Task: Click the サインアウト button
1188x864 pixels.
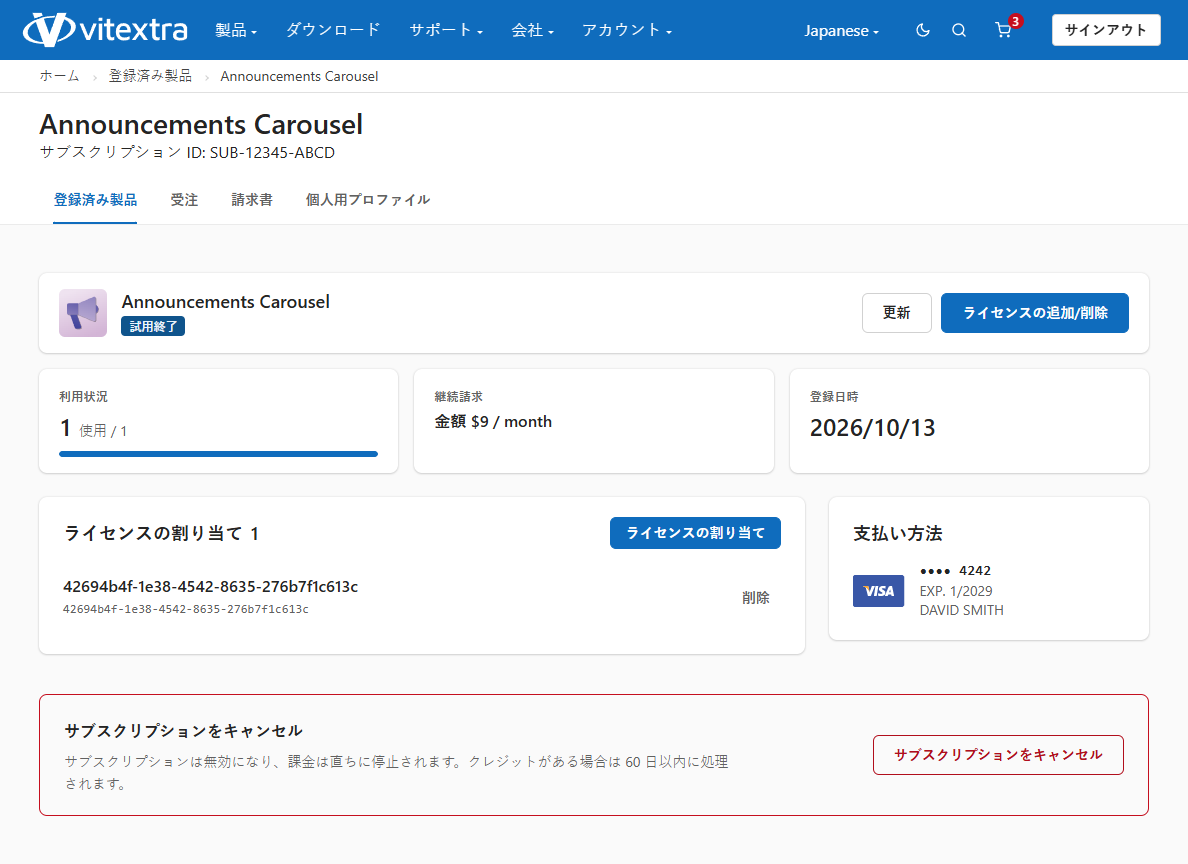Action: (1105, 30)
